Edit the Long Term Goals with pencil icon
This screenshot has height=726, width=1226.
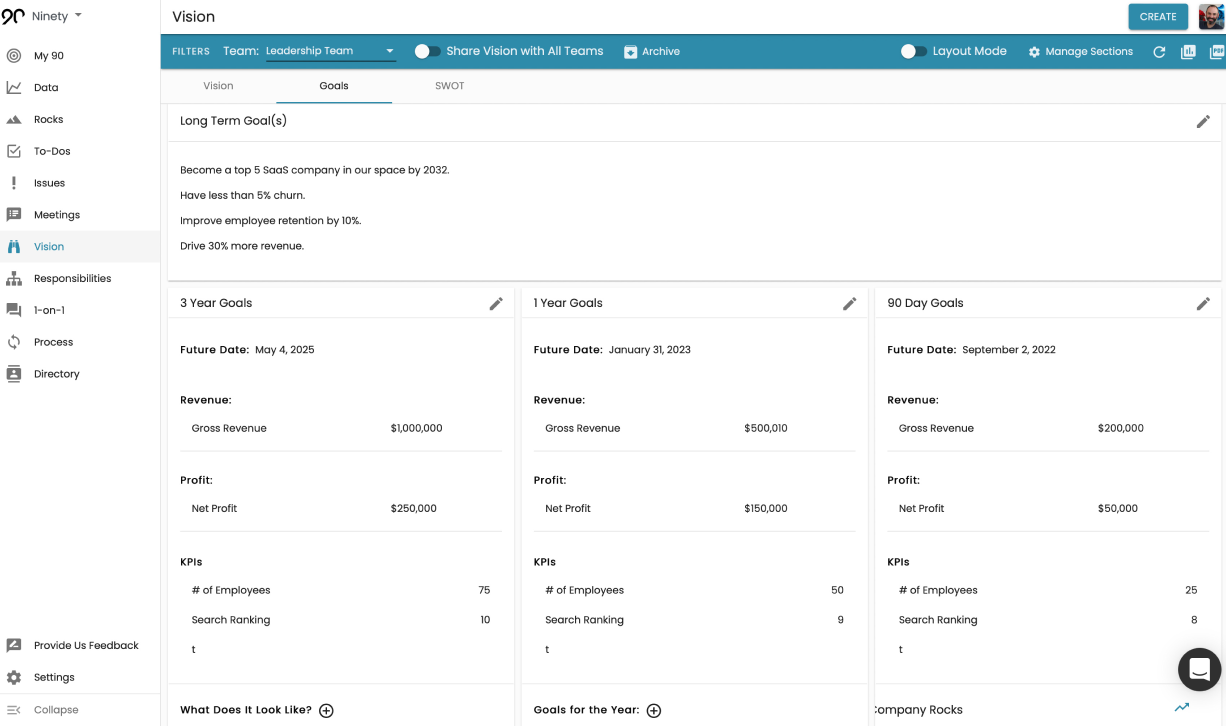tap(1204, 121)
